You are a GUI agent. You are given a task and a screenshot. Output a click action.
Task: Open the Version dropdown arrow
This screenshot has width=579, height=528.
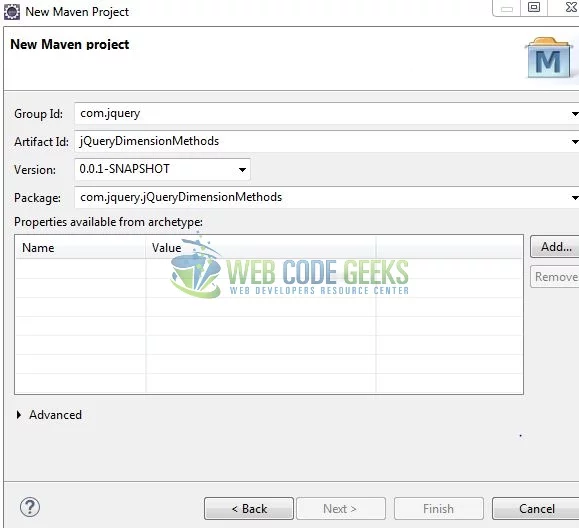click(242, 170)
